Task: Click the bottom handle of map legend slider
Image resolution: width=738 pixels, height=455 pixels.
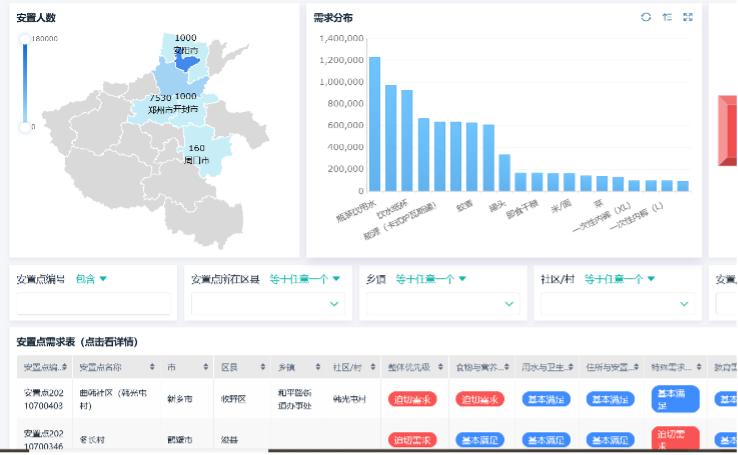Action: [25, 127]
